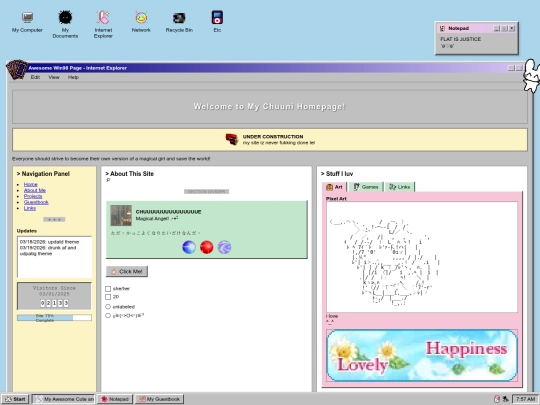The image size is (540, 405).
Task: Follow the Links navigation link
Action: click(x=30, y=208)
